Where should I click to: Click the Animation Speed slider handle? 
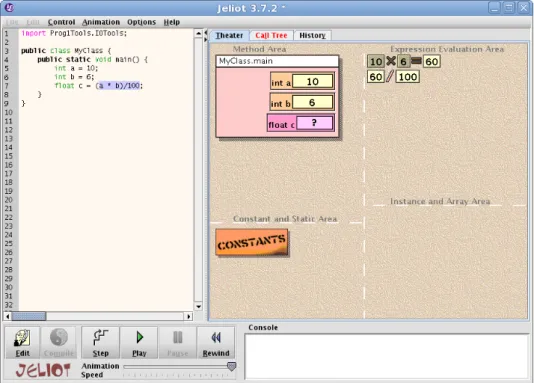(232, 366)
